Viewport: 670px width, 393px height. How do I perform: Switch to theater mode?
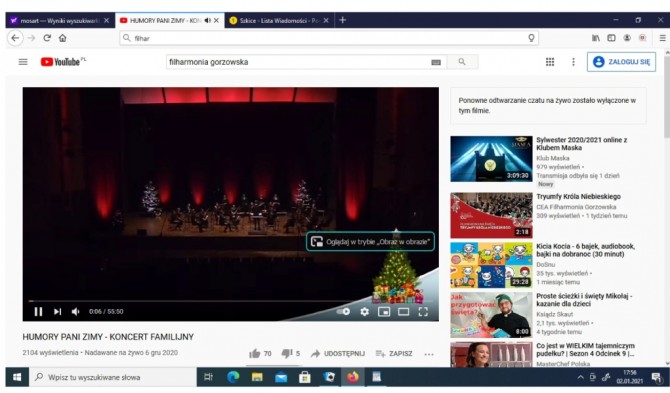403,312
